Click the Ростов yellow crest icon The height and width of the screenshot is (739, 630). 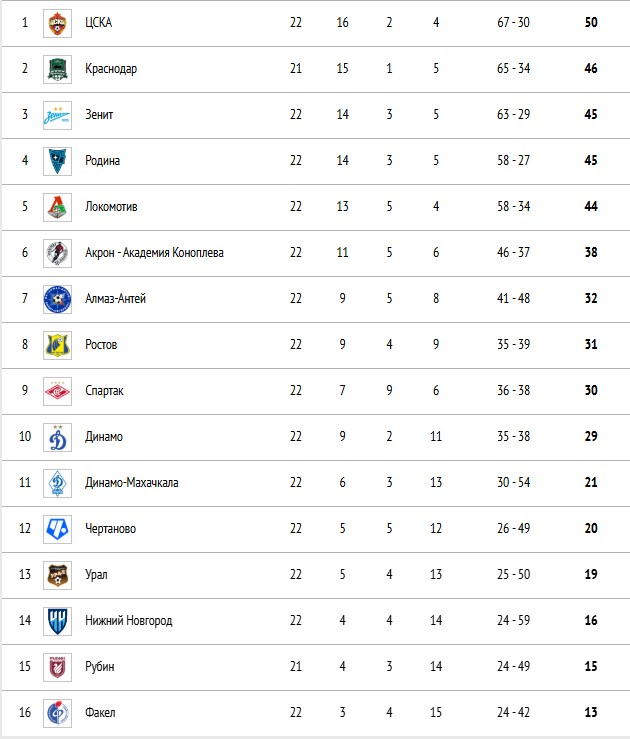57,345
